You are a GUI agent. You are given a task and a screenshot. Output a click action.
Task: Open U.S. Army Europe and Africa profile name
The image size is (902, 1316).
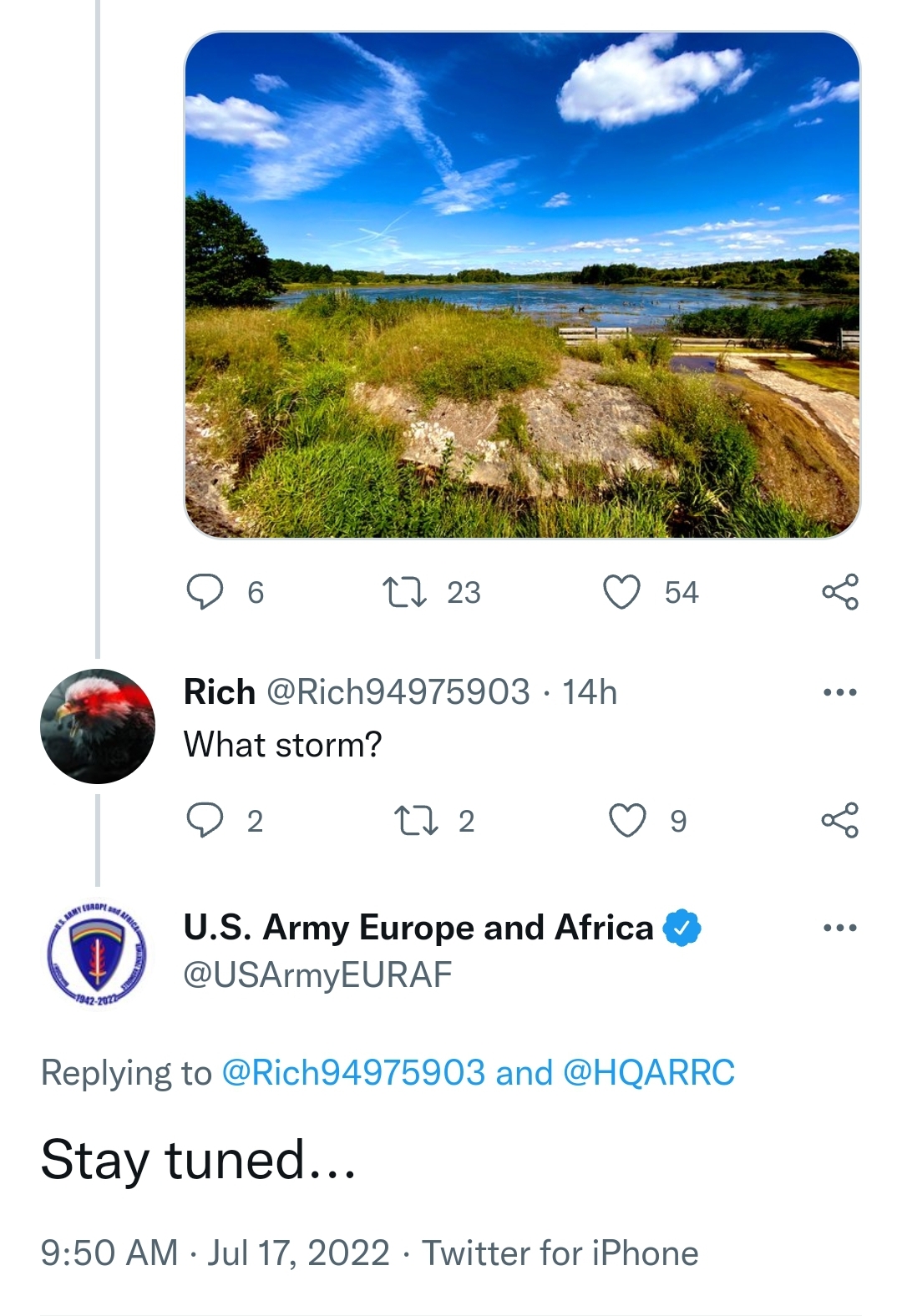tap(418, 928)
